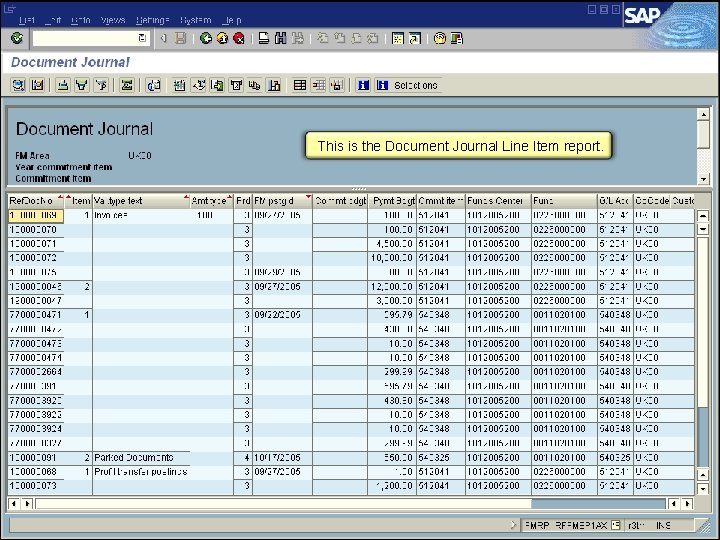Click the 12,000.00 payment budget amount
Image resolution: width=720 pixels, height=540 pixels.
tap(392, 287)
